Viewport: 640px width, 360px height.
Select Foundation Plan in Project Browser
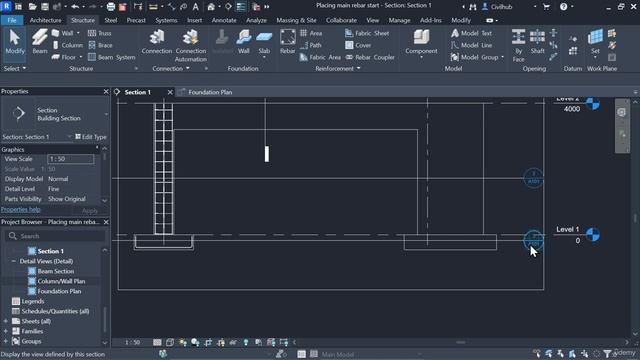[x=59, y=291]
